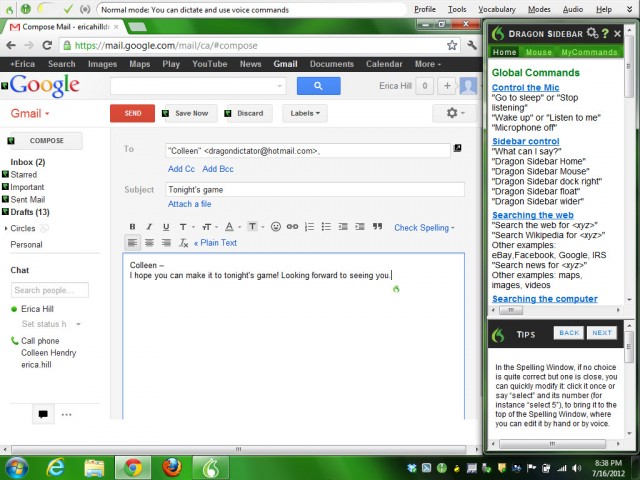This screenshot has height=480, width=640.
Task: Click Call phone in chat
Action: (40, 340)
